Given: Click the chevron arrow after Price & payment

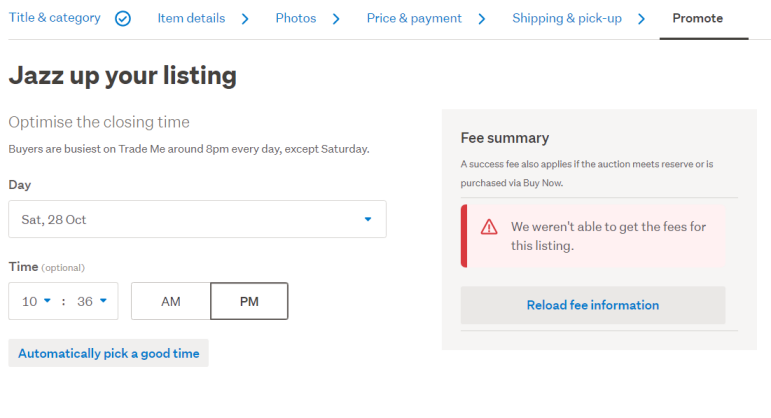Looking at the screenshot, I should tap(482, 19).
